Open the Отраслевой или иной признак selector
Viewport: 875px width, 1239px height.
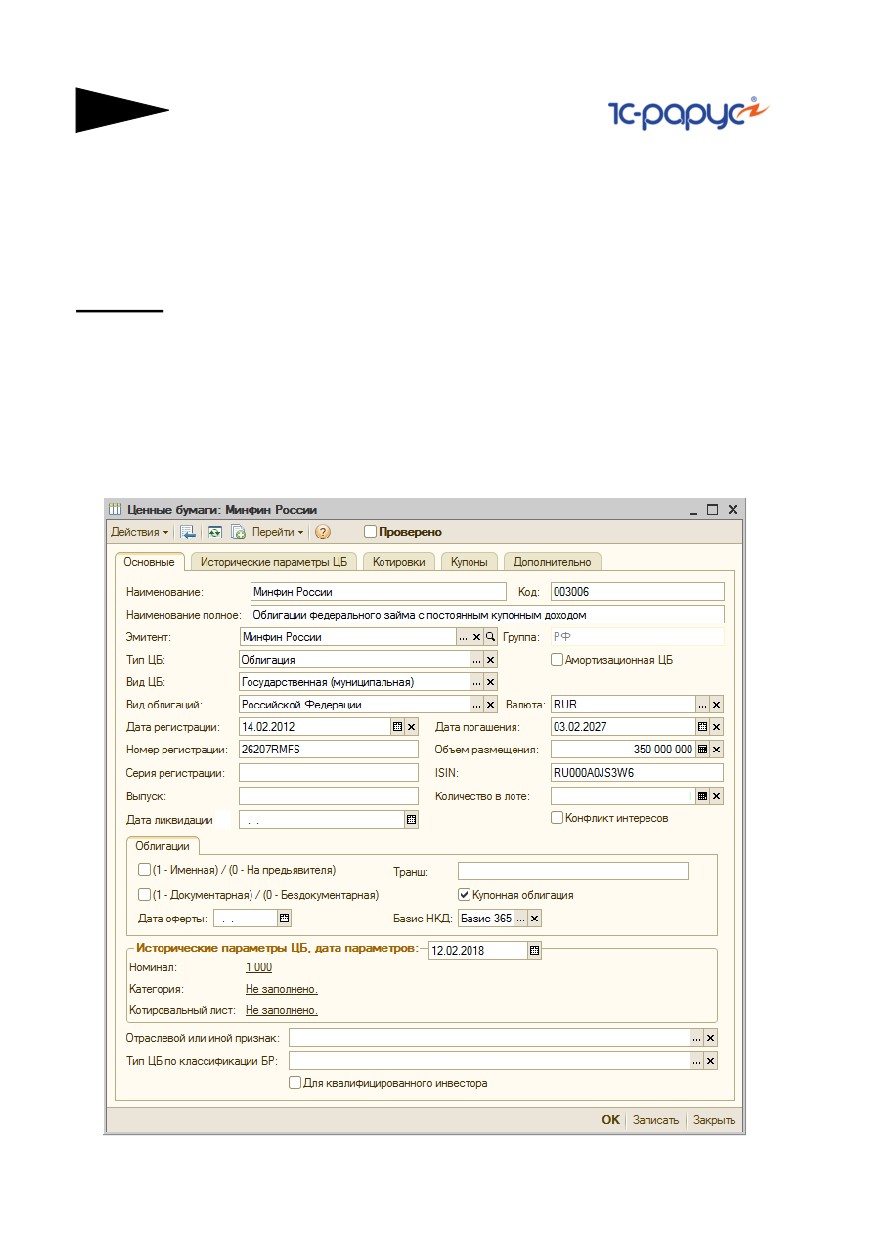pos(697,1039)
